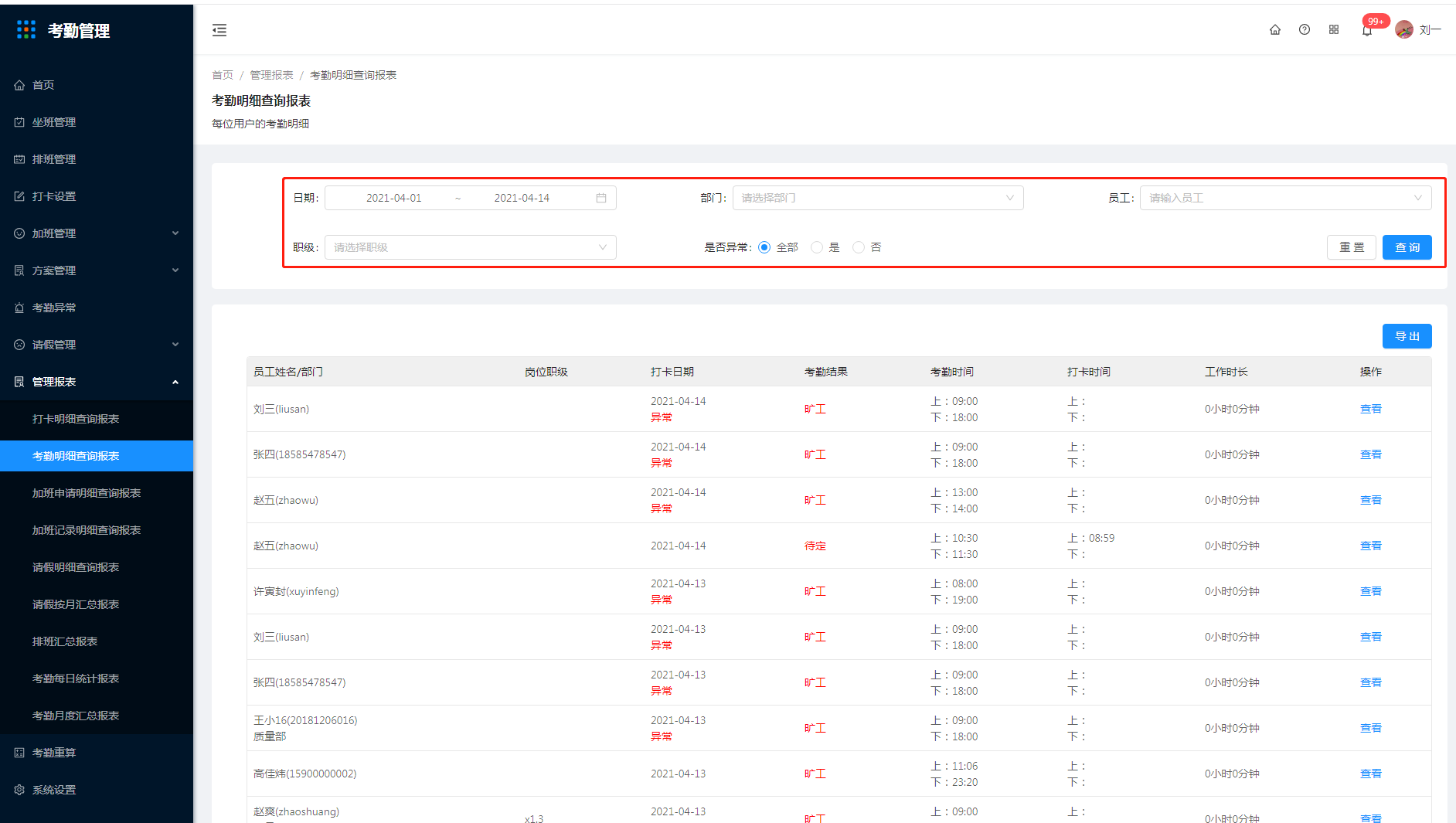Open 加班记录明细查询报表 menu item
This screenshot has height=823, width=1456.
point(97,530)
